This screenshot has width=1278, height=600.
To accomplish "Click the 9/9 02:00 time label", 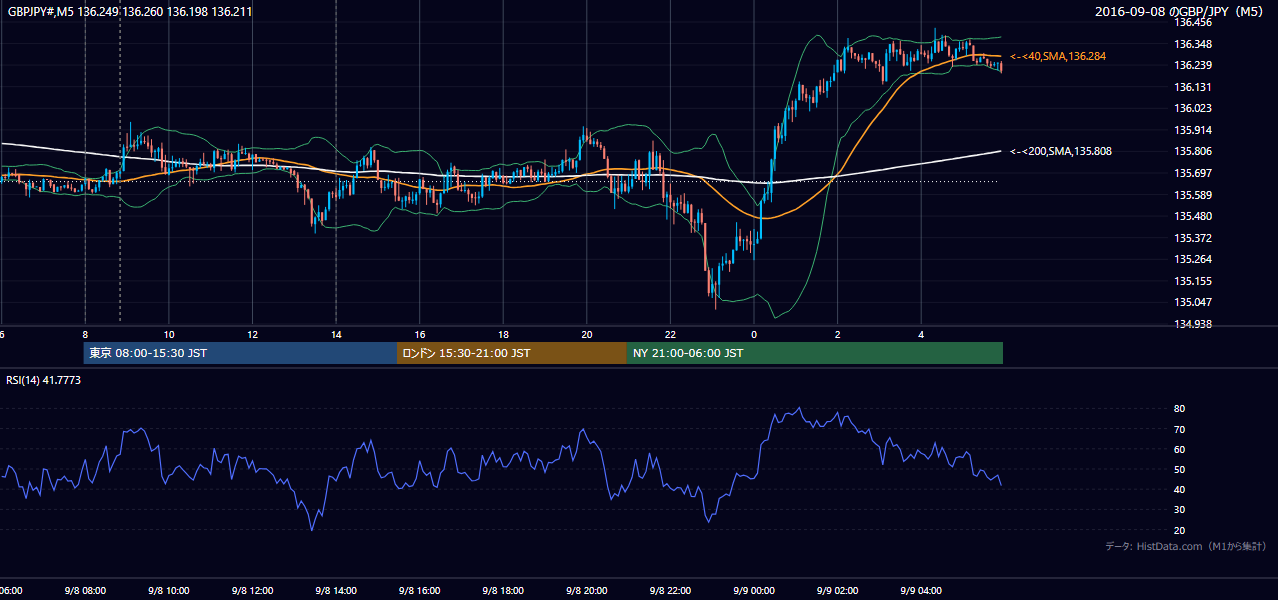I will [x=838, y=591].
